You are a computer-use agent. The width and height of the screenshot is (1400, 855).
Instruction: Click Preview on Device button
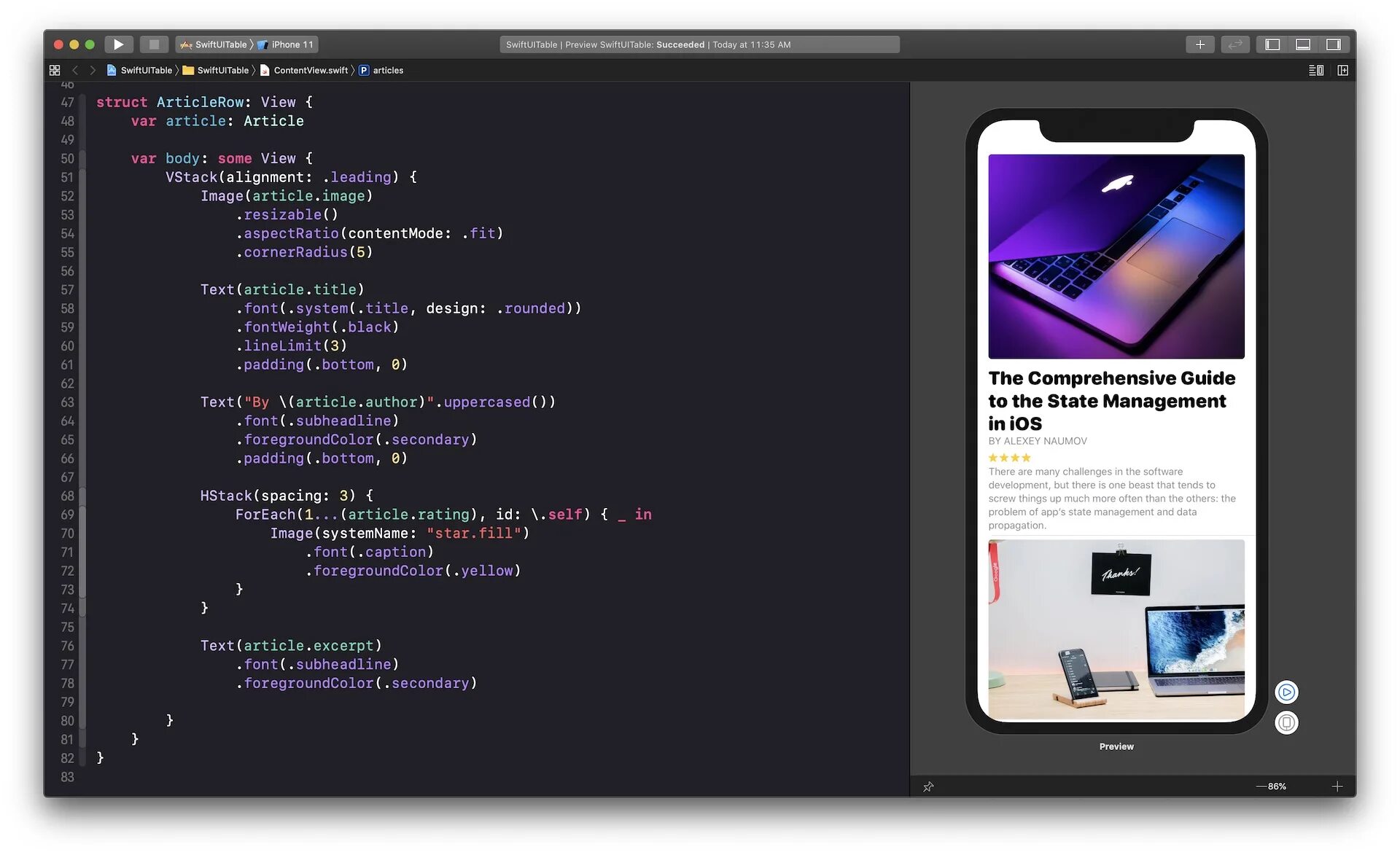tap(1286, 722)
